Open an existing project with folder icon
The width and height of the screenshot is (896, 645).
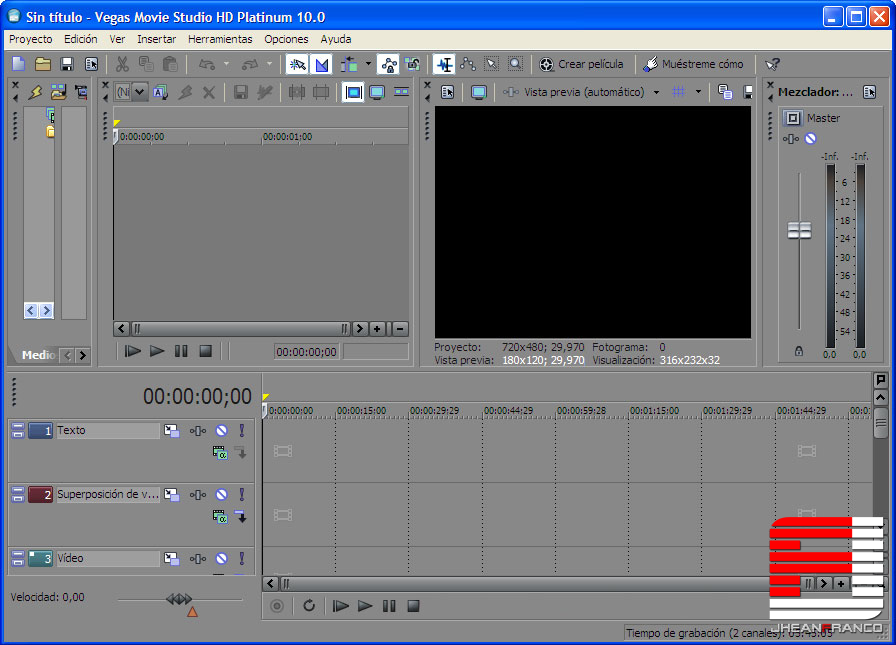(x=43, y=64)
